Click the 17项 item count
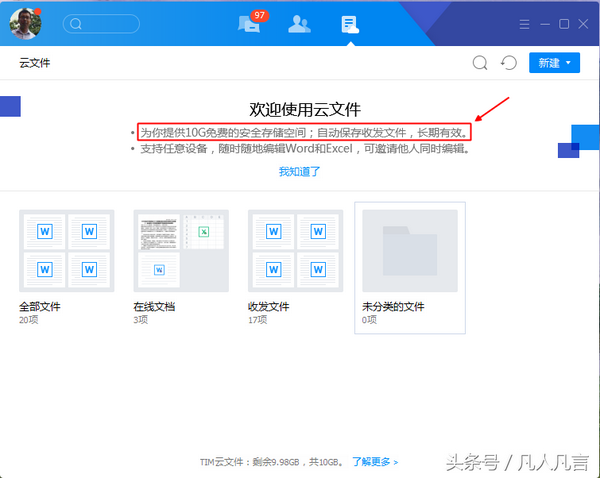This screenshot has height=478, width=600. click(x=258, y=320)
